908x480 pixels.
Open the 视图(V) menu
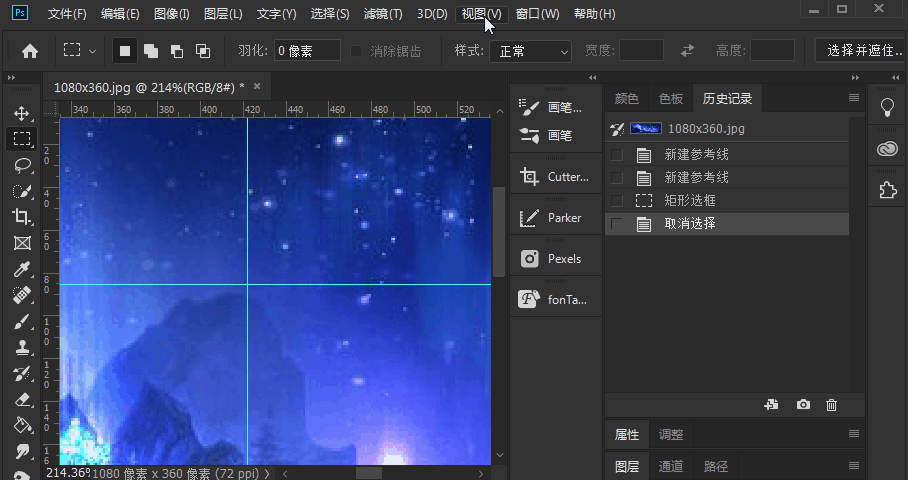(x=482, y=14)
